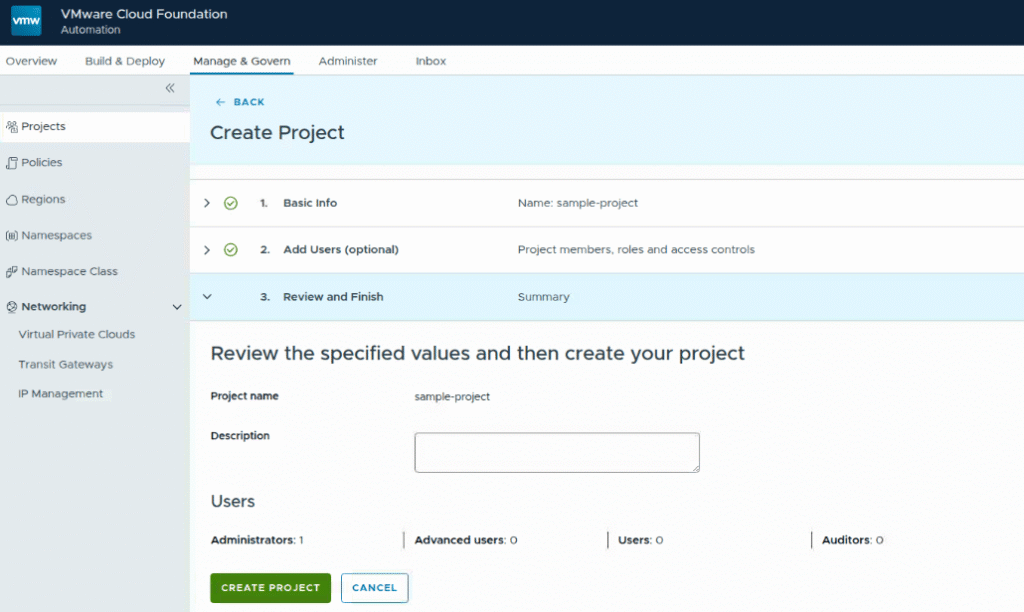Collapse the Review and Finish step
The image size is (1024, 612).
[207, 297]
